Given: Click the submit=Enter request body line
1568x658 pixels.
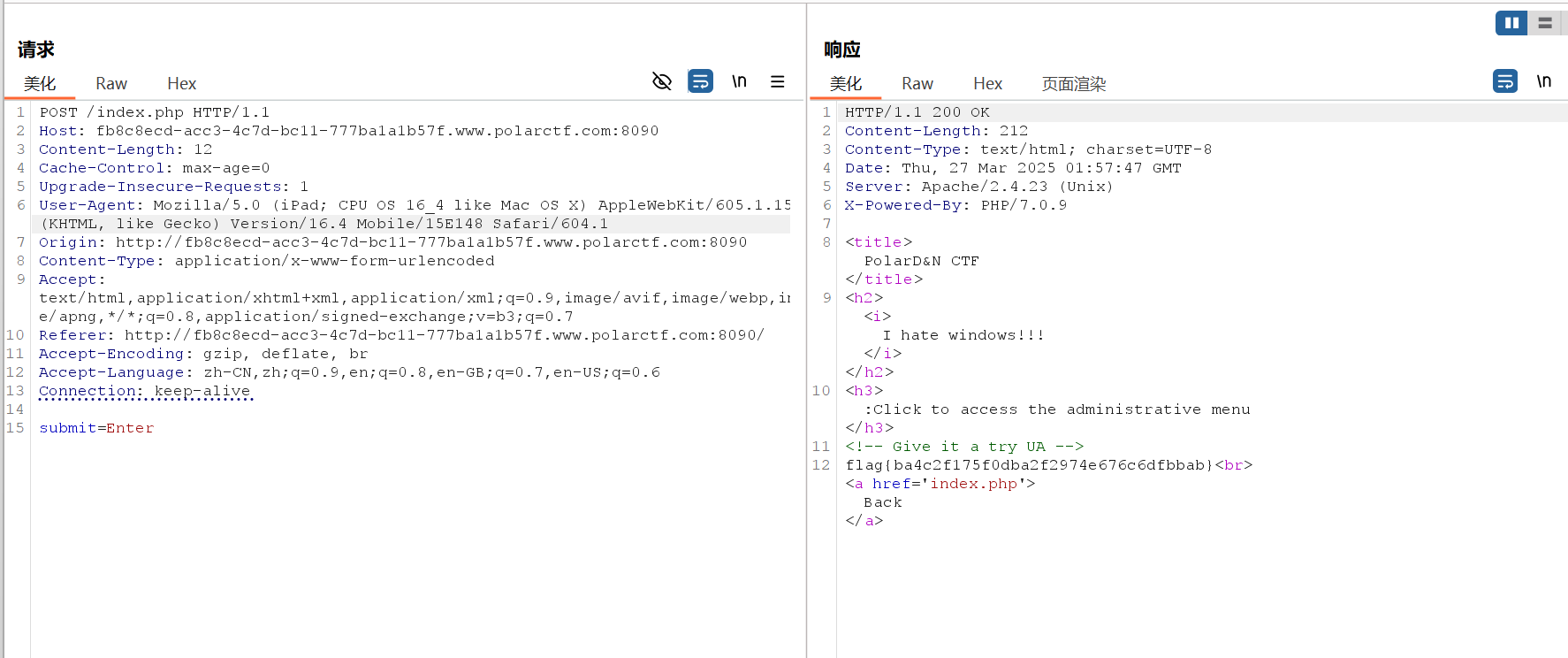Looking at the screenshot, I should click(x=96, y=428).
